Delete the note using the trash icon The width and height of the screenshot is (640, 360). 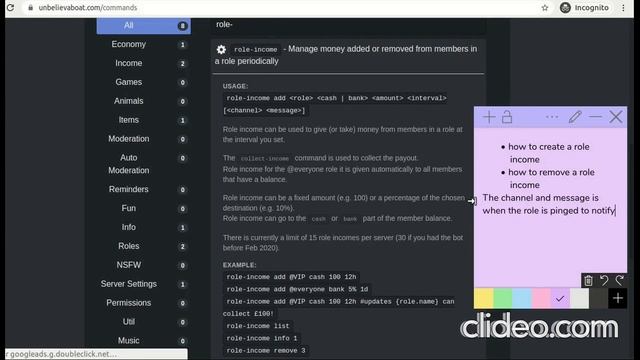[588, 280]
